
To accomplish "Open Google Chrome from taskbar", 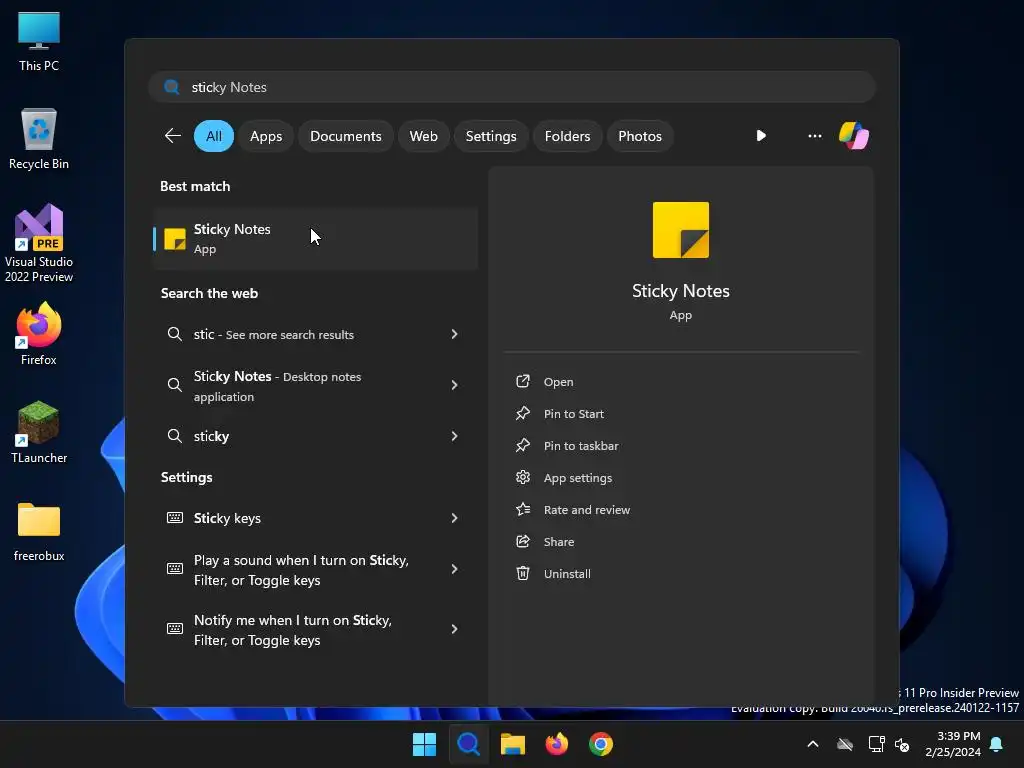I will point(601,744).
